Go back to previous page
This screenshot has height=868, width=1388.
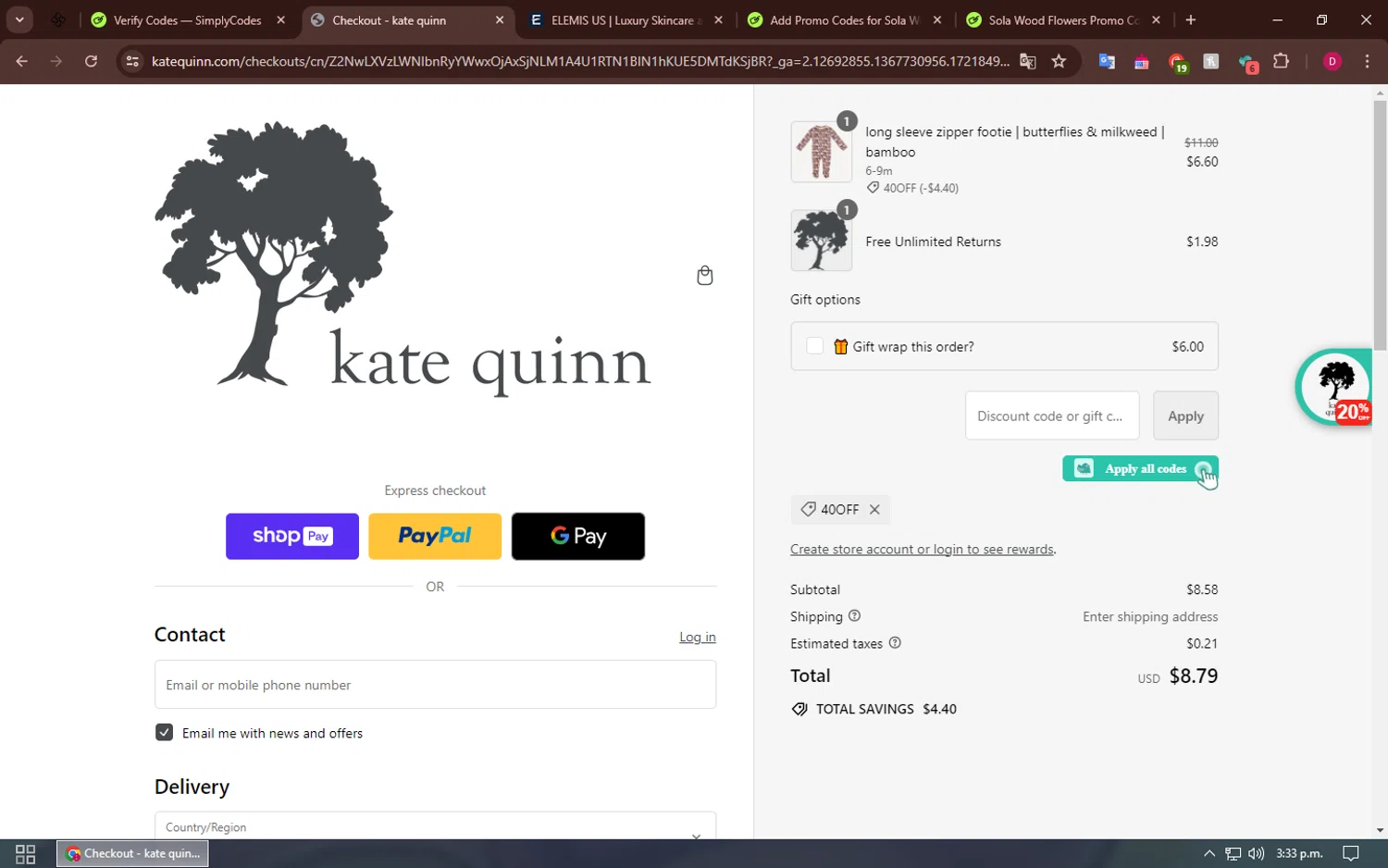[x=22, y=61]
